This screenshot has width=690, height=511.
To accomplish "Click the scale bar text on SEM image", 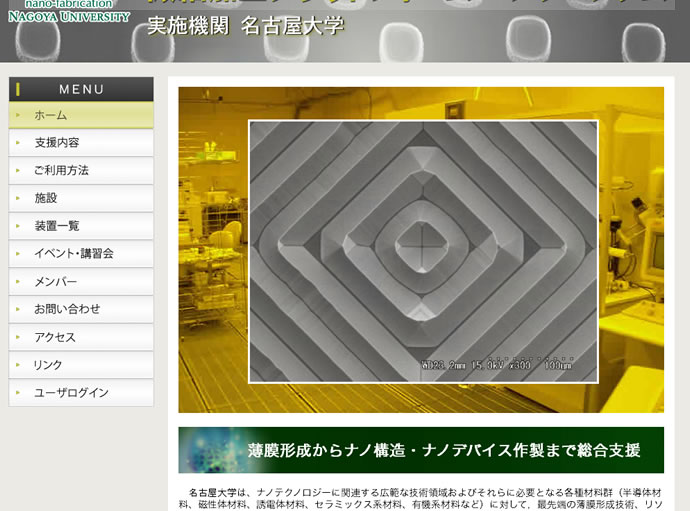I will [495, 364].
